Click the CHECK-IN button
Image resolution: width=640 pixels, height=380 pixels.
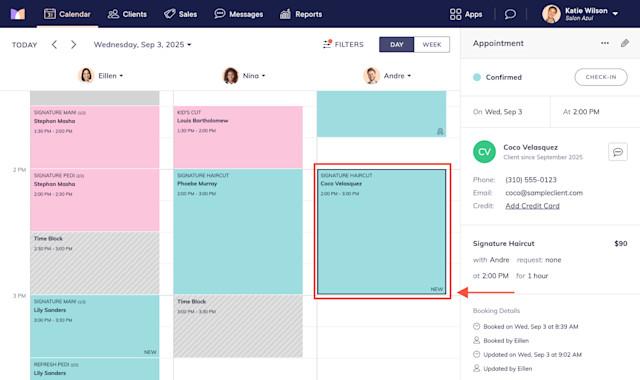click(x=601, y=77)
